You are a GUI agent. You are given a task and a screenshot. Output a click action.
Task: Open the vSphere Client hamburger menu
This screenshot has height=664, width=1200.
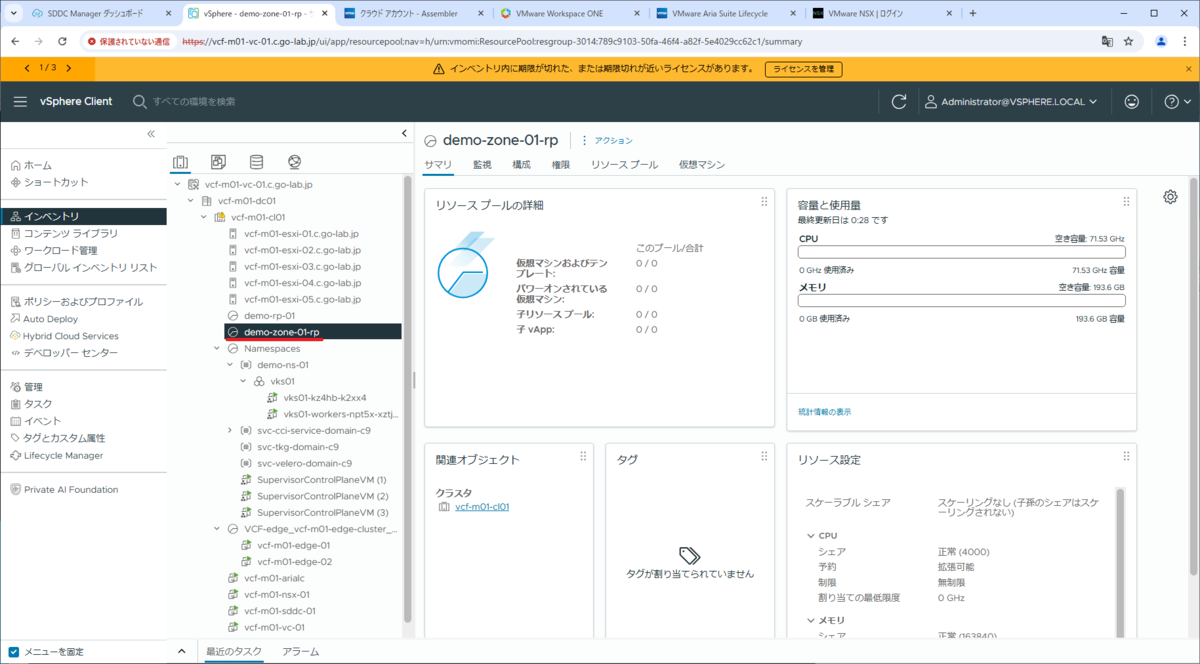(x=20, y=102)
